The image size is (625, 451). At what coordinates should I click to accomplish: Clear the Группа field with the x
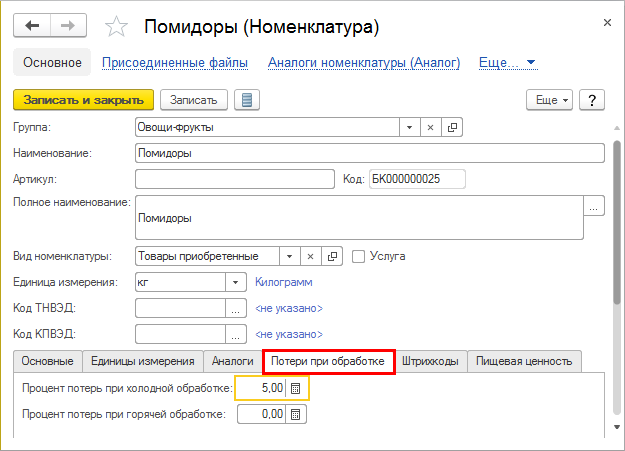tap(430, 127)
